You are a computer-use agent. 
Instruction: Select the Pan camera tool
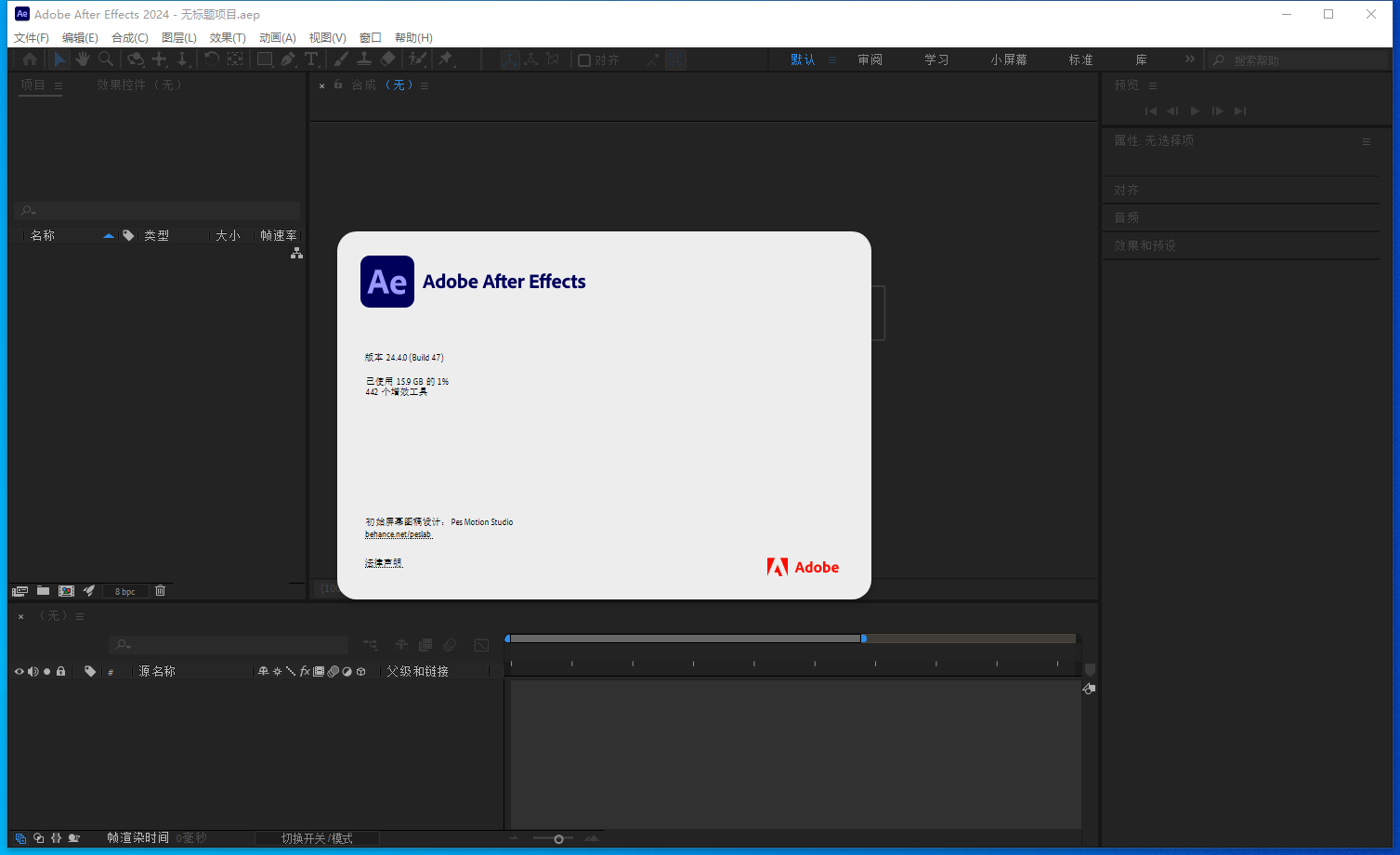(160, 59)
